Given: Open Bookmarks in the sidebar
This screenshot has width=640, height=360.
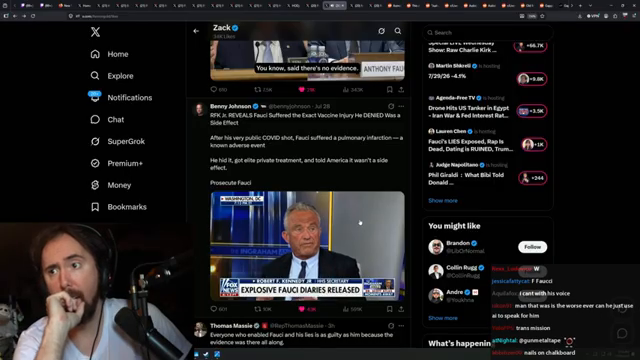Looking at the screenshot, I should (x=118, y=207).
